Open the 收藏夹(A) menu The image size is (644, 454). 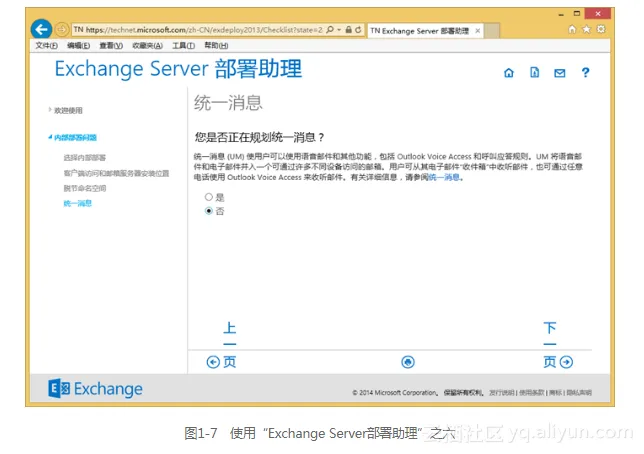click(x=149, y=46)
